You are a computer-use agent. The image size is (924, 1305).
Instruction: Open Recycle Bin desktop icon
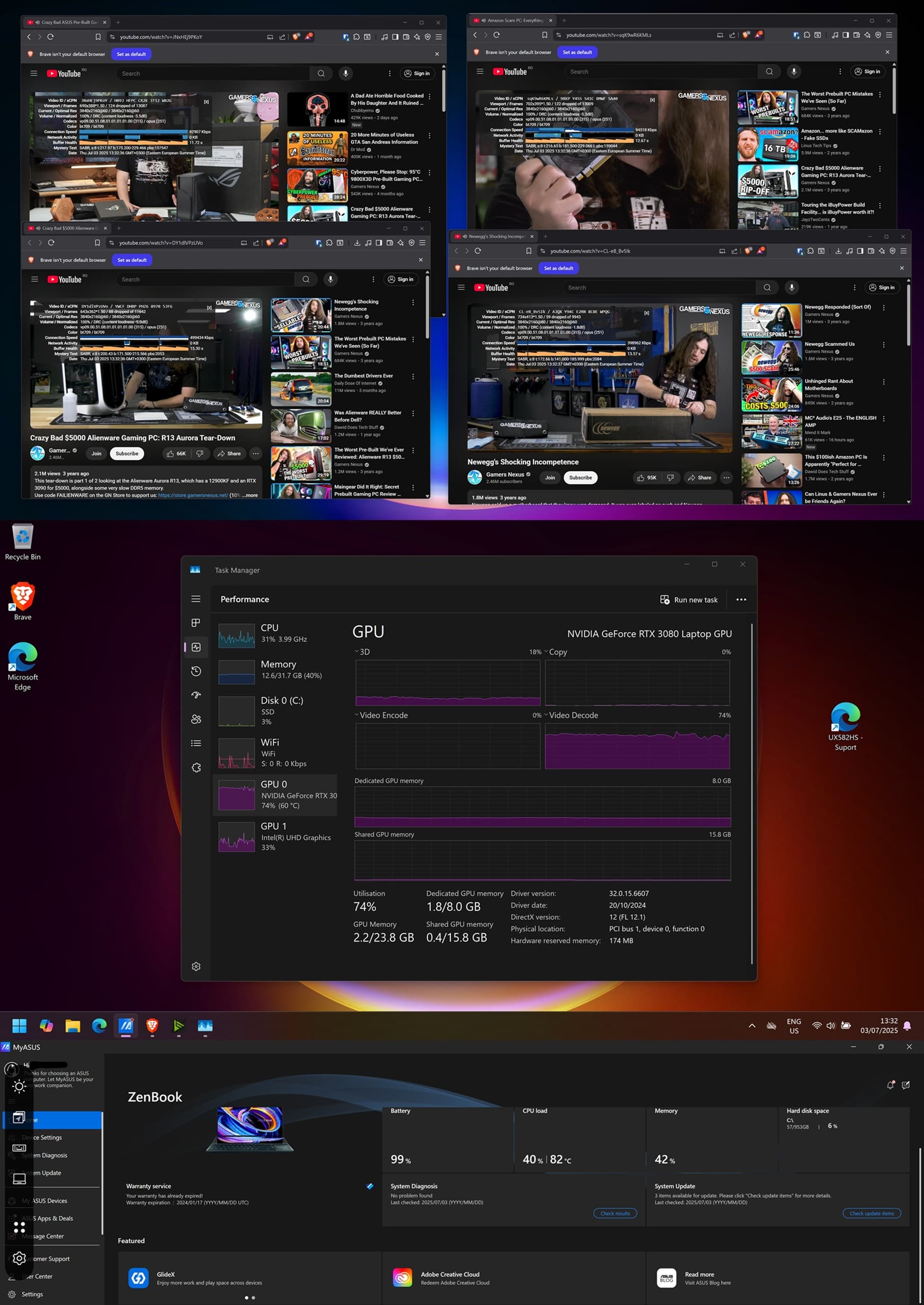[23, 542]
